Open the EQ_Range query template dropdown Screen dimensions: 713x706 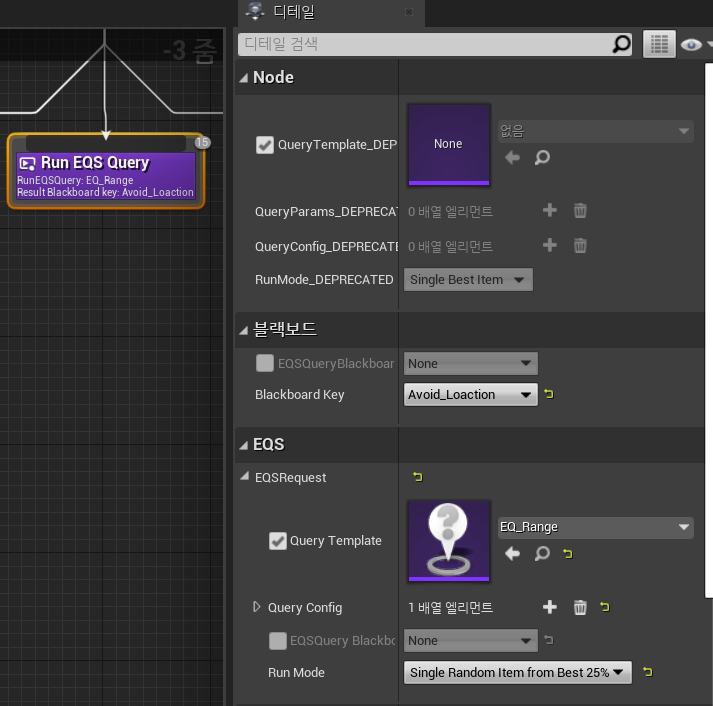click(596, 527)
